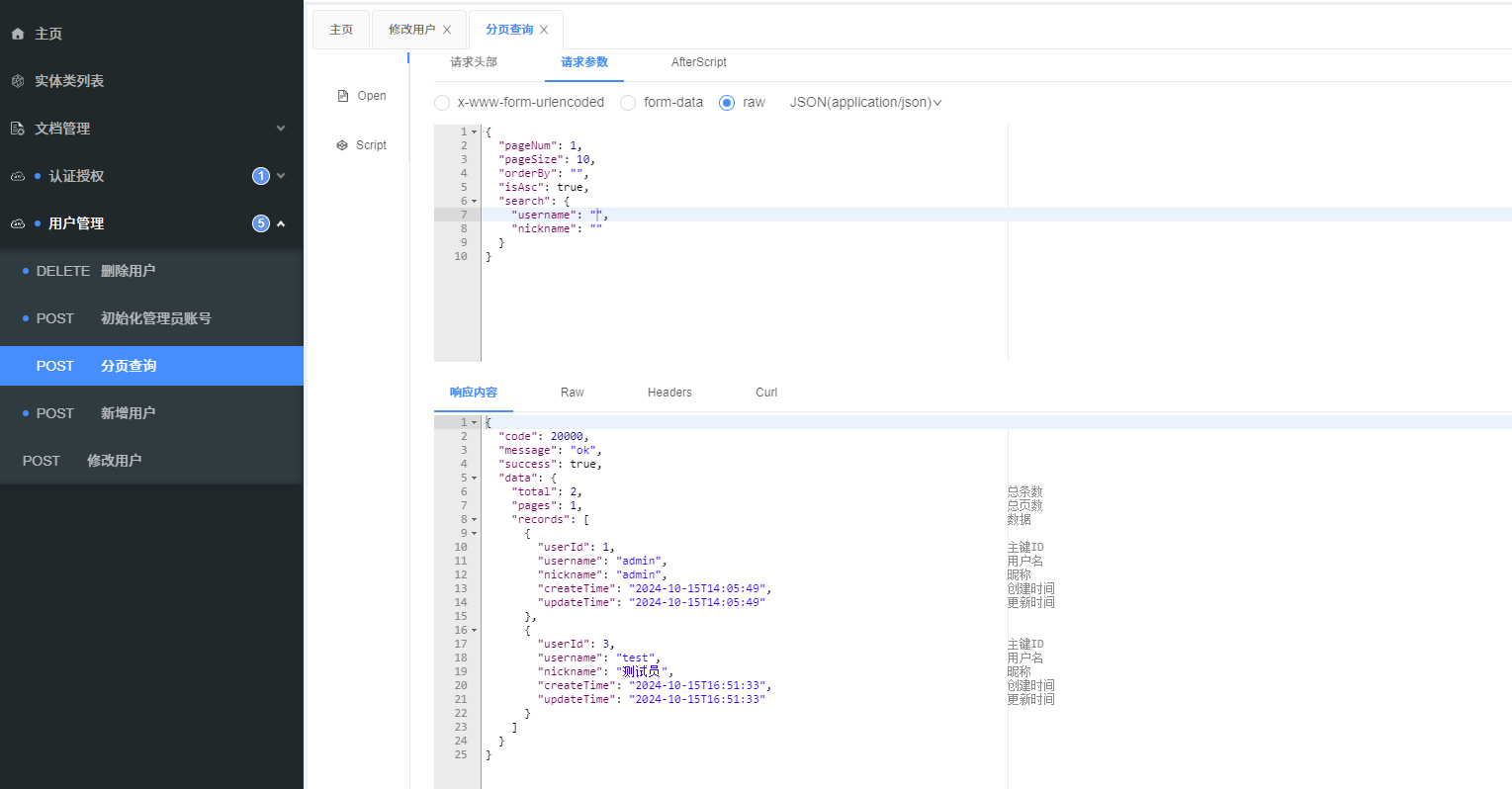The width and height of the screenshot is (1512, 789).
Task: Switch to the 请求头部 tab
Action: [x=474, y=62]
